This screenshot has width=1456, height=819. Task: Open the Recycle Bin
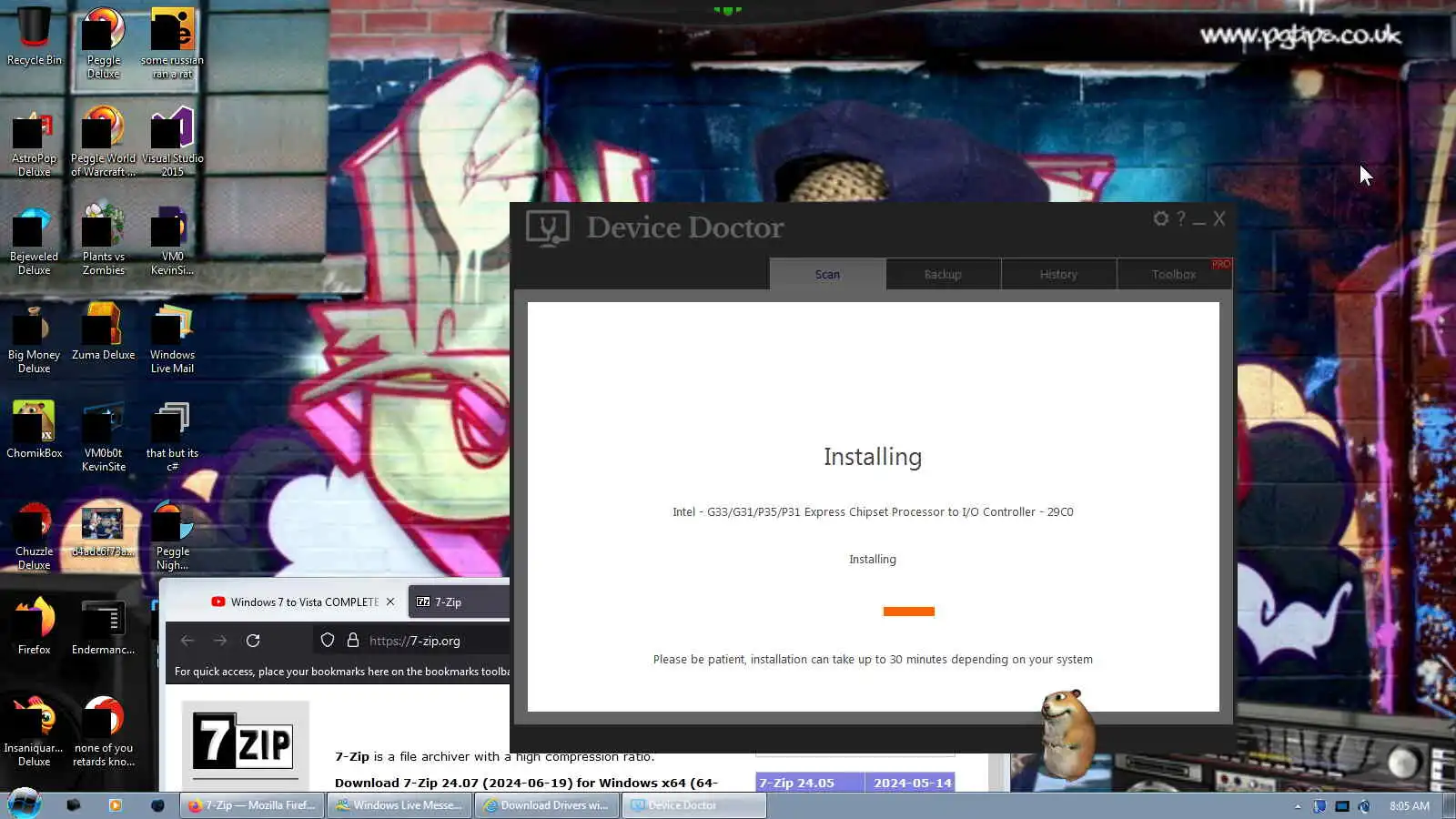tap(35, 37)
